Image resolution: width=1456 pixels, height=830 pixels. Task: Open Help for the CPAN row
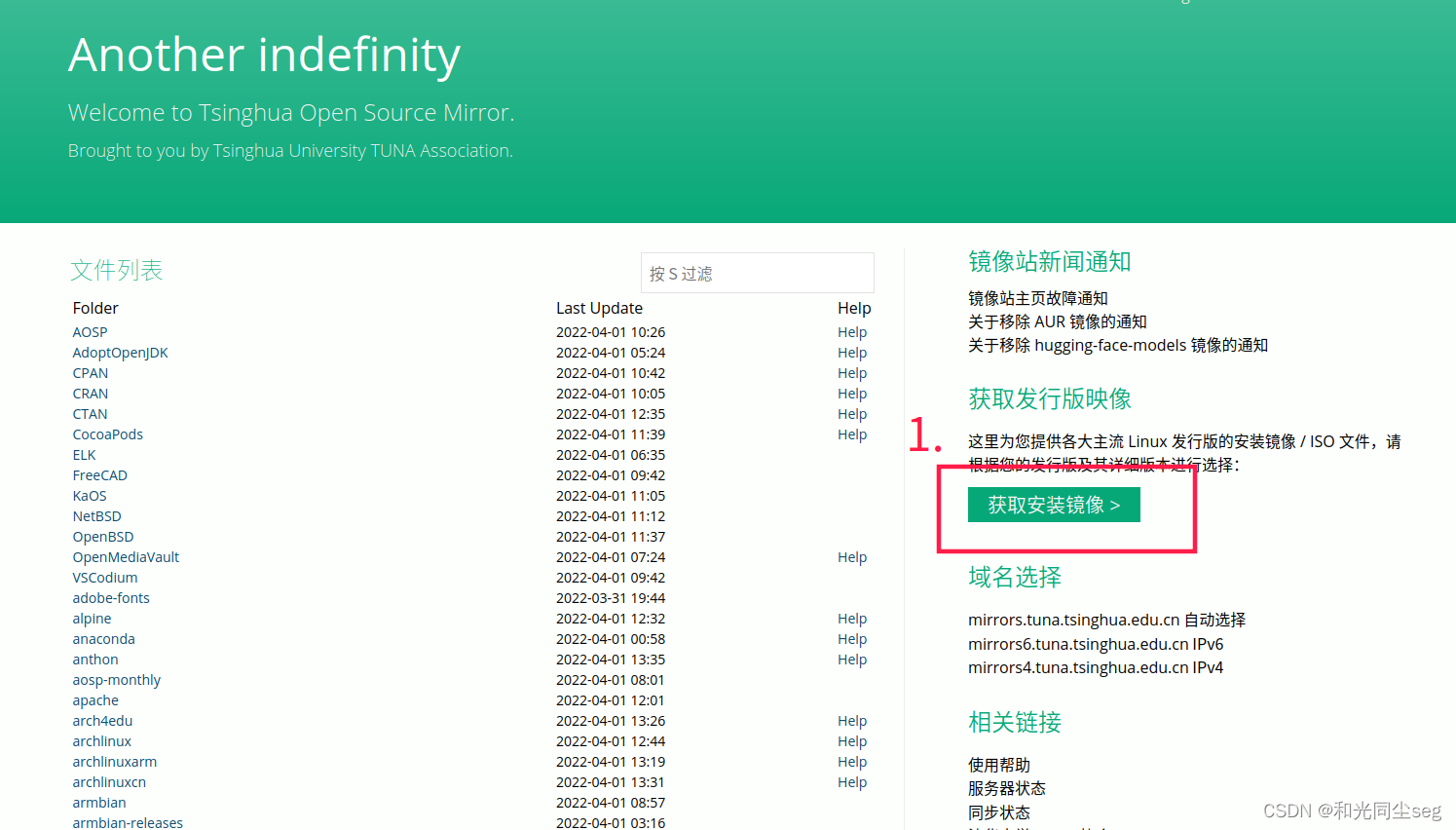[x=852, y=373]
